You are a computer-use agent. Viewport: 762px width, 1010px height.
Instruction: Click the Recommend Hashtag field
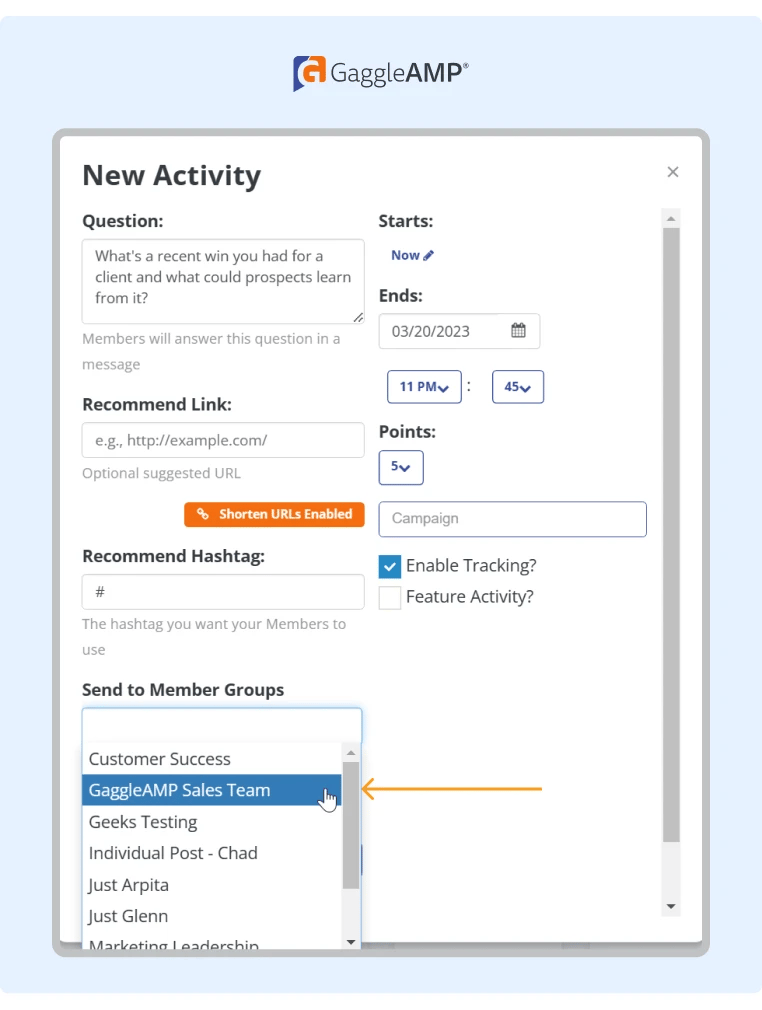222,592
